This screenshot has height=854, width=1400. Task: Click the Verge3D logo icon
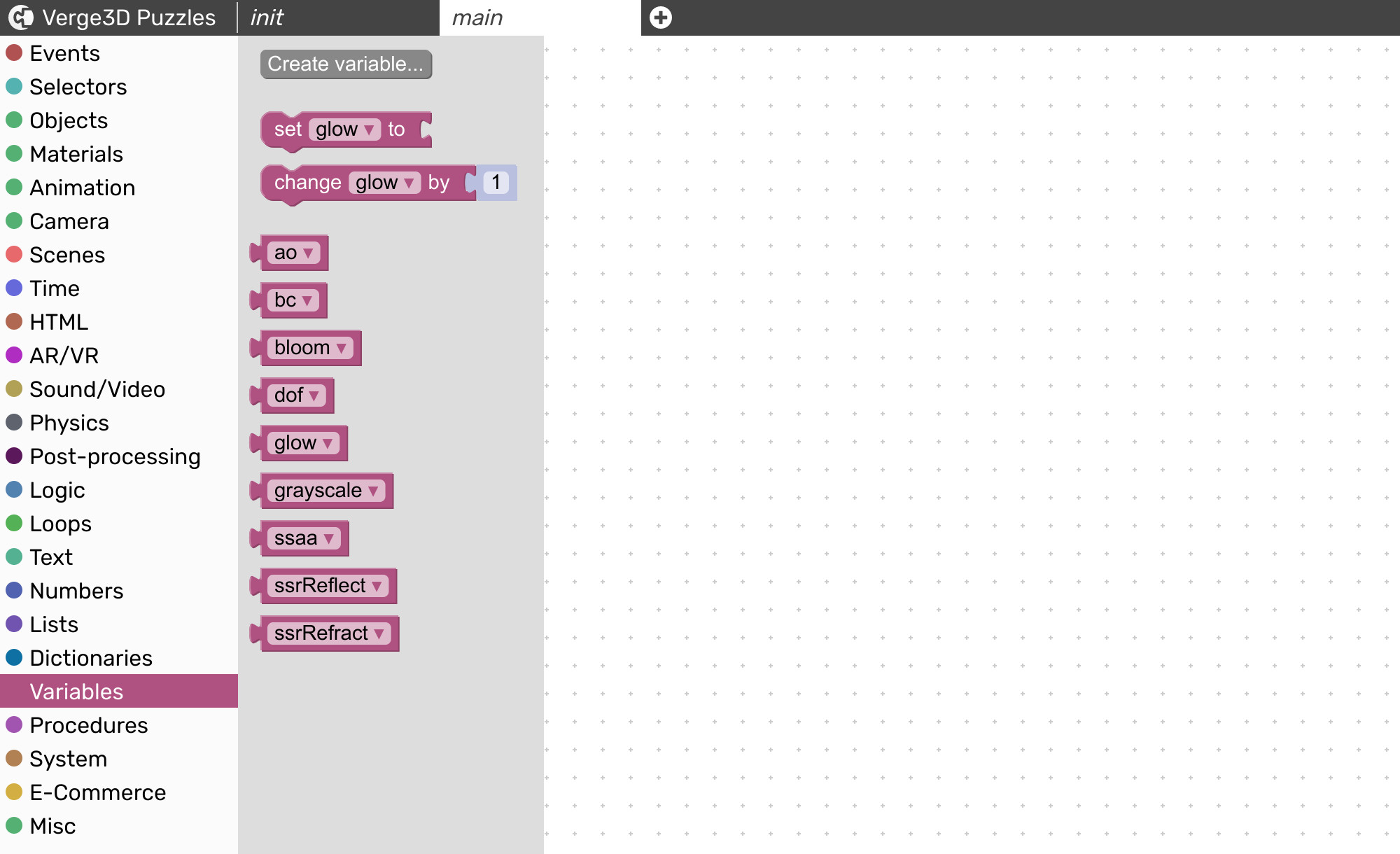tap(21, 17)
